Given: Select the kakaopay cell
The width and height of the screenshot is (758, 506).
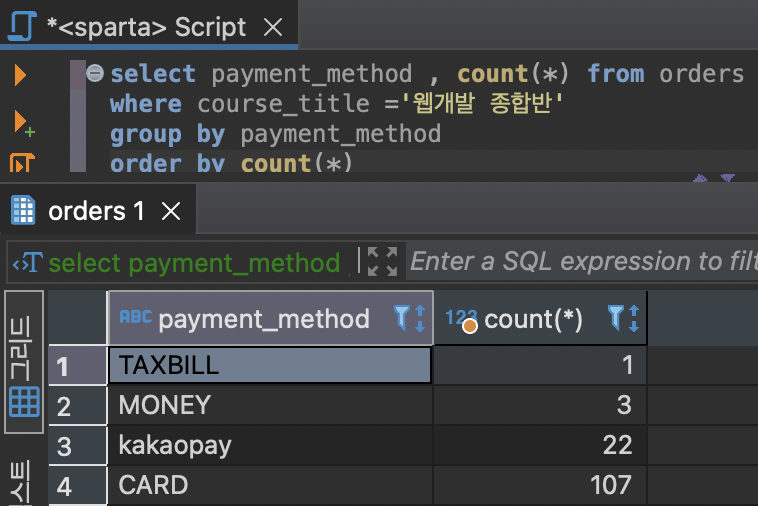Looking at the screenshot, I should pyautogui.click(x=270, y=445).
